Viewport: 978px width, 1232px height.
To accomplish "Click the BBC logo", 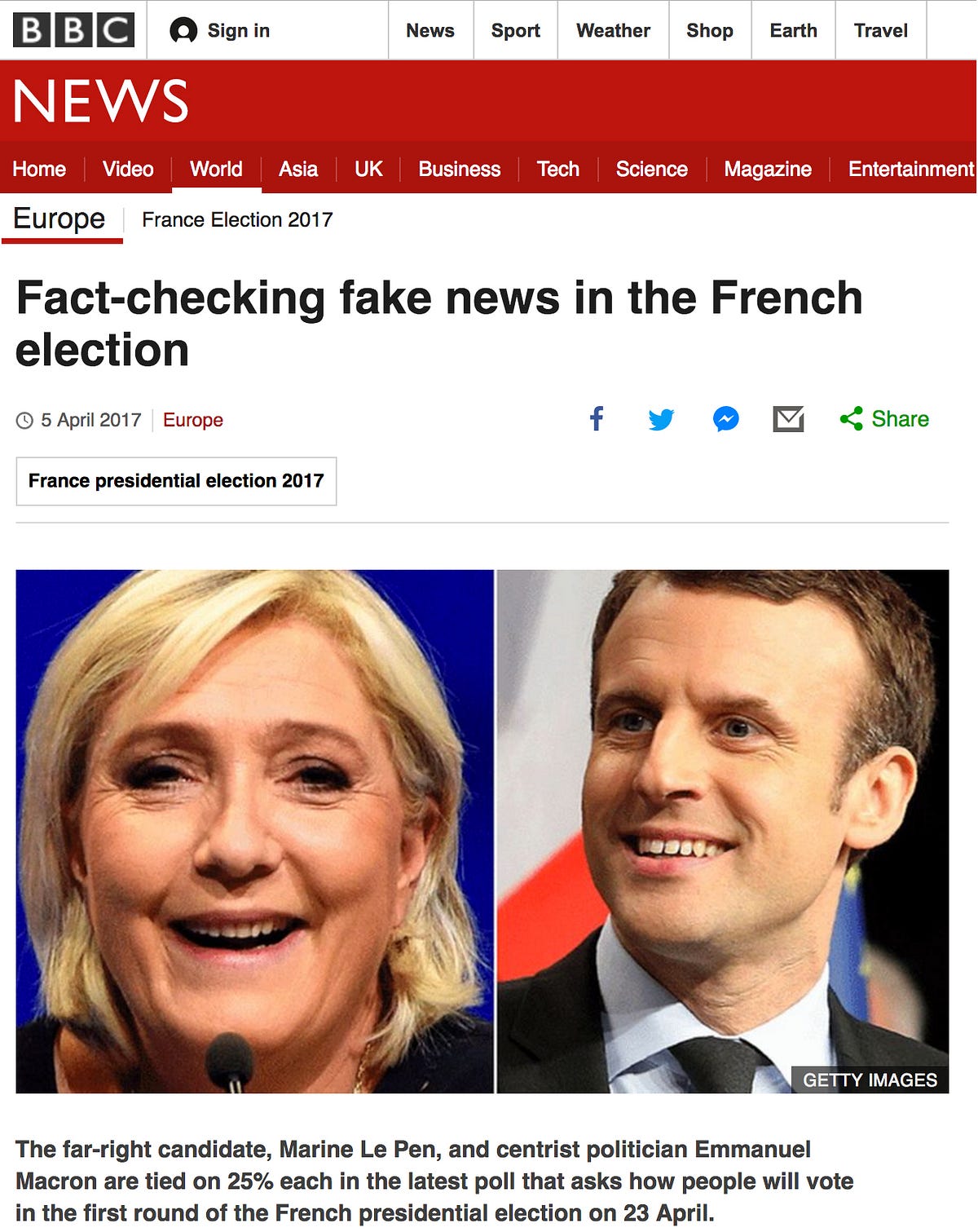I will click(x=73, y=30).
